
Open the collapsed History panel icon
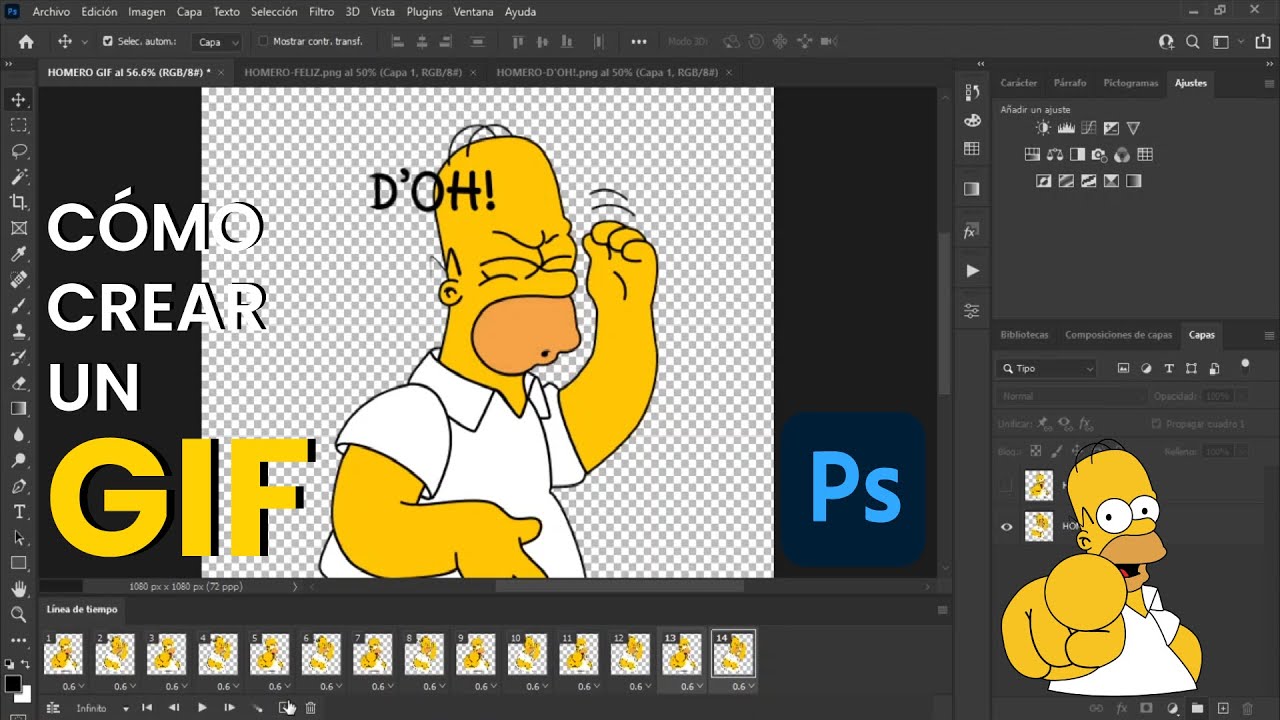tap(972, 92)
